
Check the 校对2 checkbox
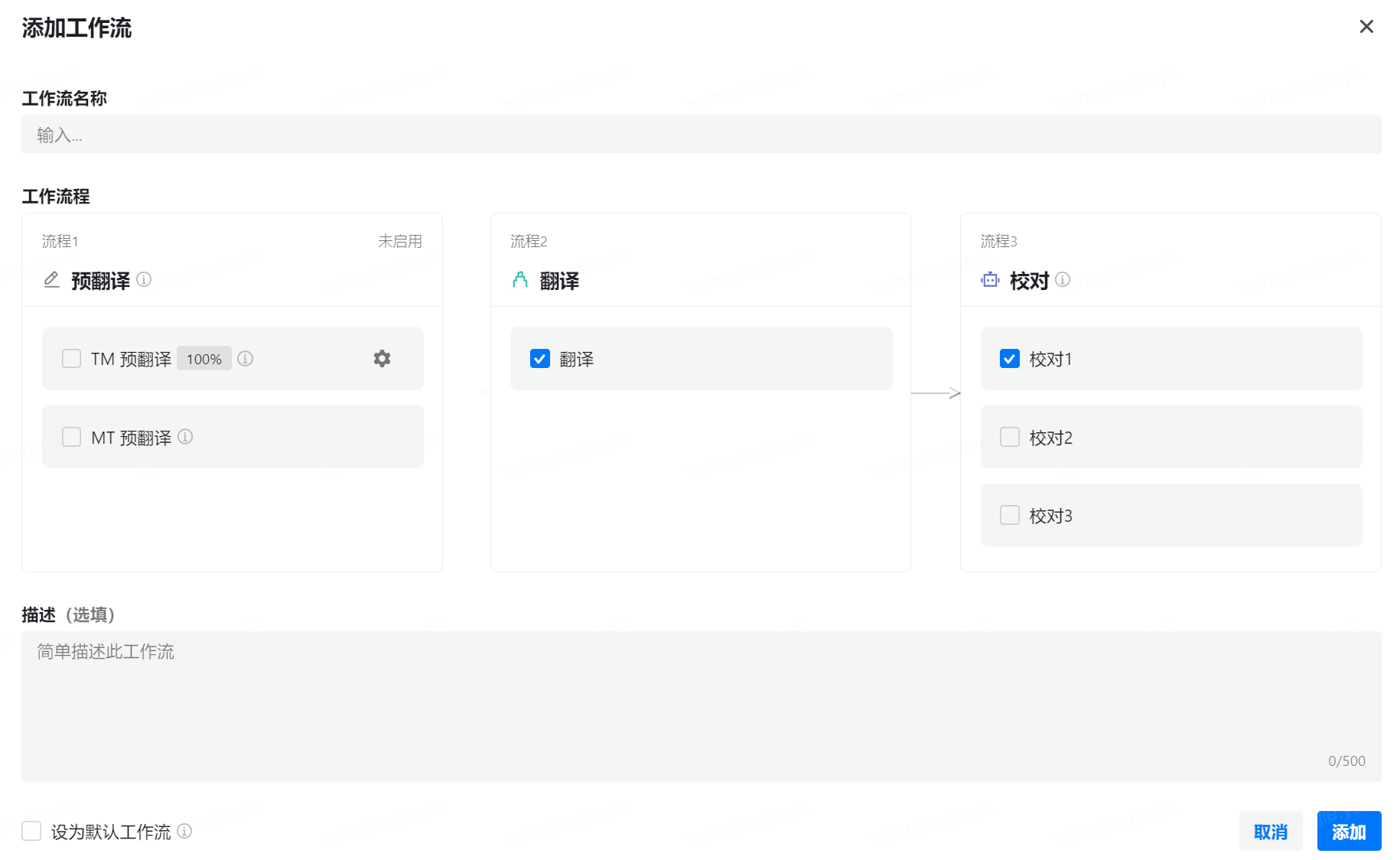[x=1010, y=437]
